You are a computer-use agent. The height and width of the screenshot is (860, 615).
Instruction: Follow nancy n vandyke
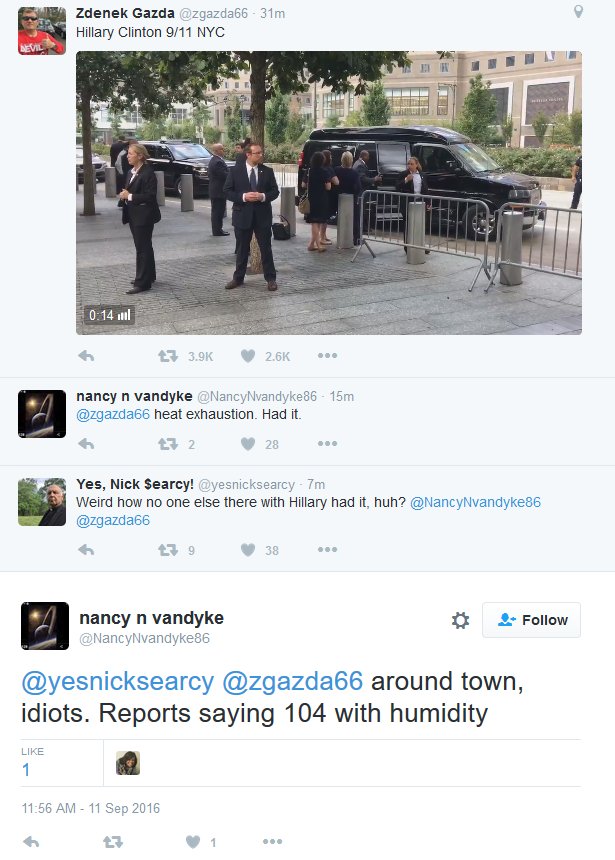coord(531,620)
